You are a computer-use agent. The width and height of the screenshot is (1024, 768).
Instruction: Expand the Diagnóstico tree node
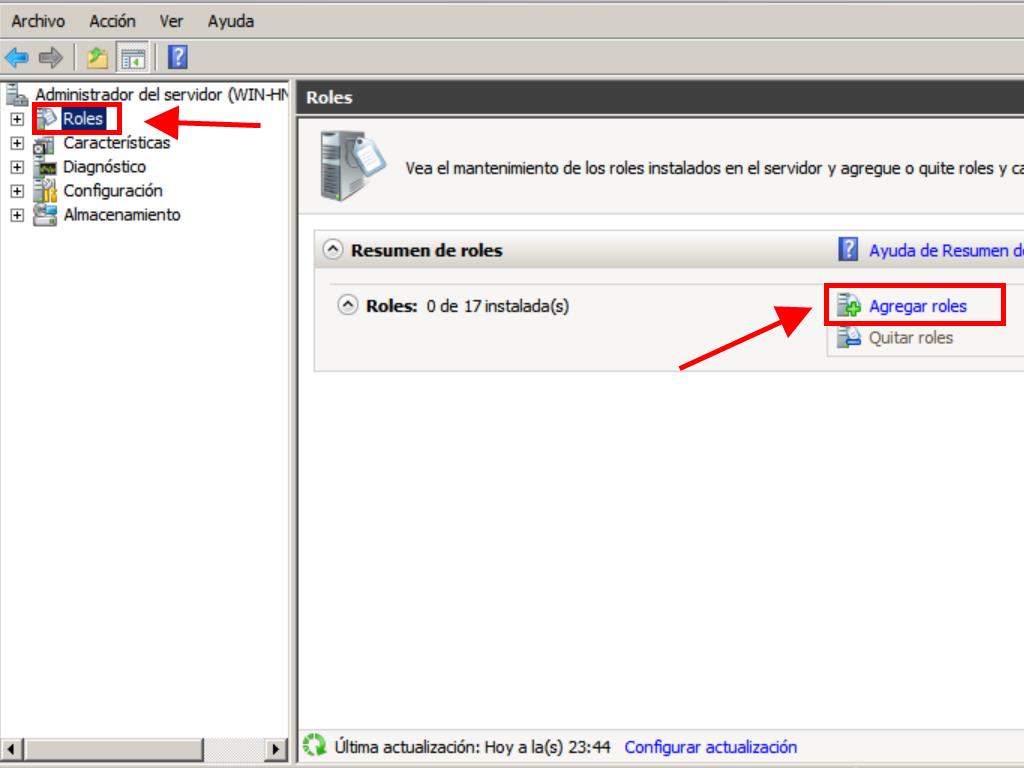pyautogui.click(x=17, y=167)
